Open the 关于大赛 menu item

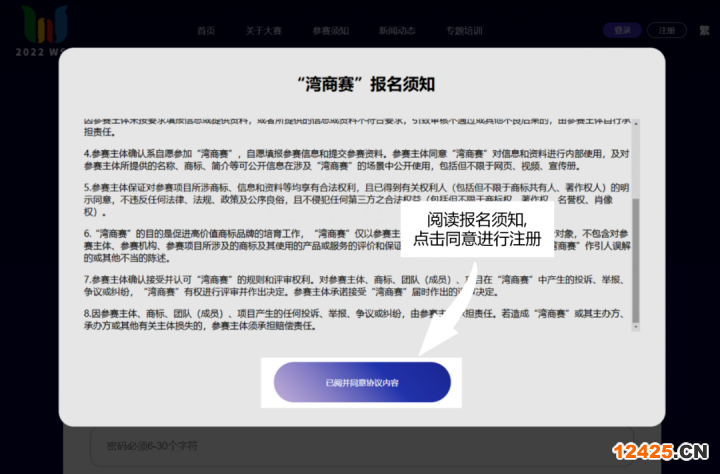[264, 31]
